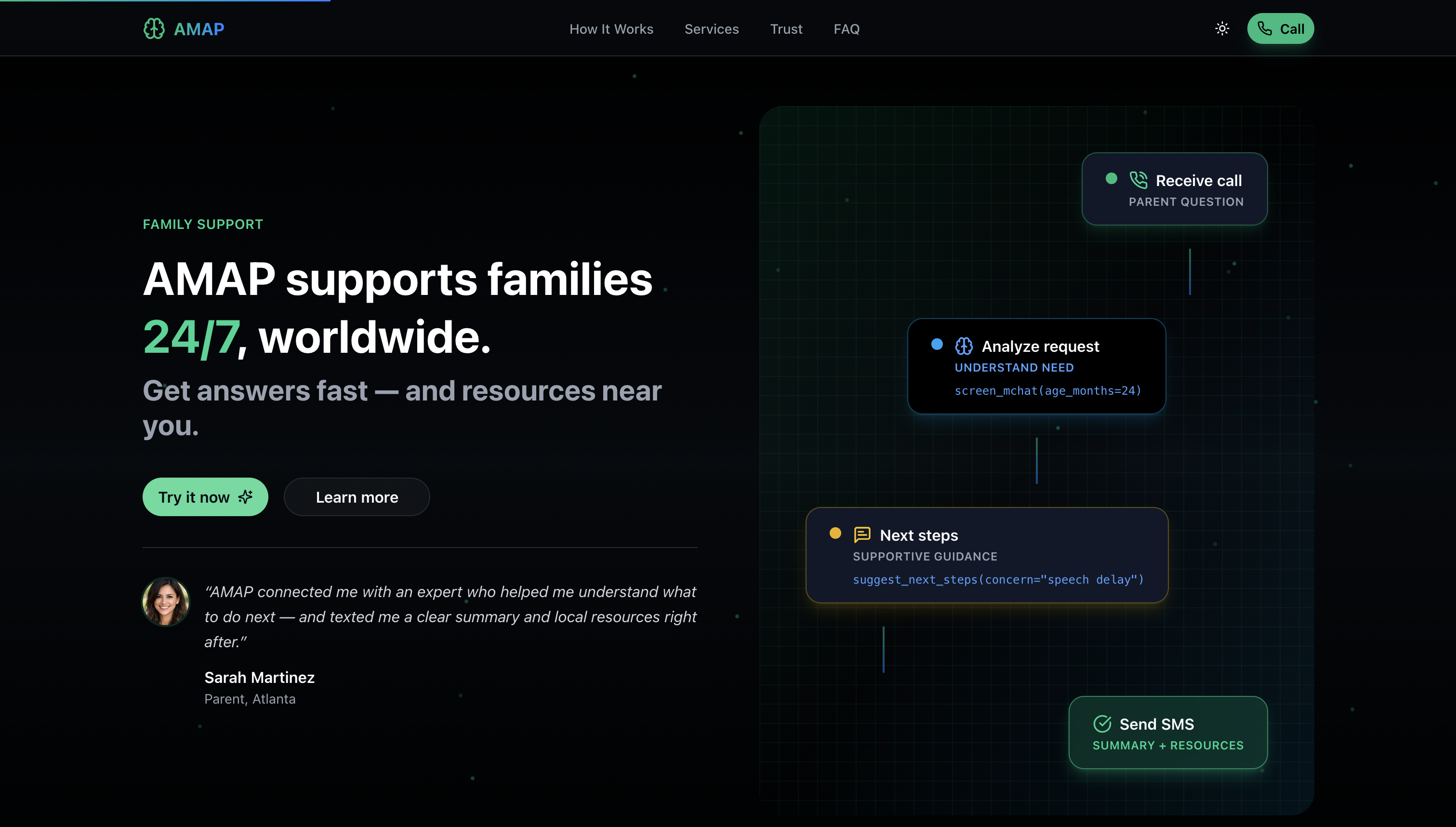
Task: Open the Trust nav link
Action: tap(786, 29)
